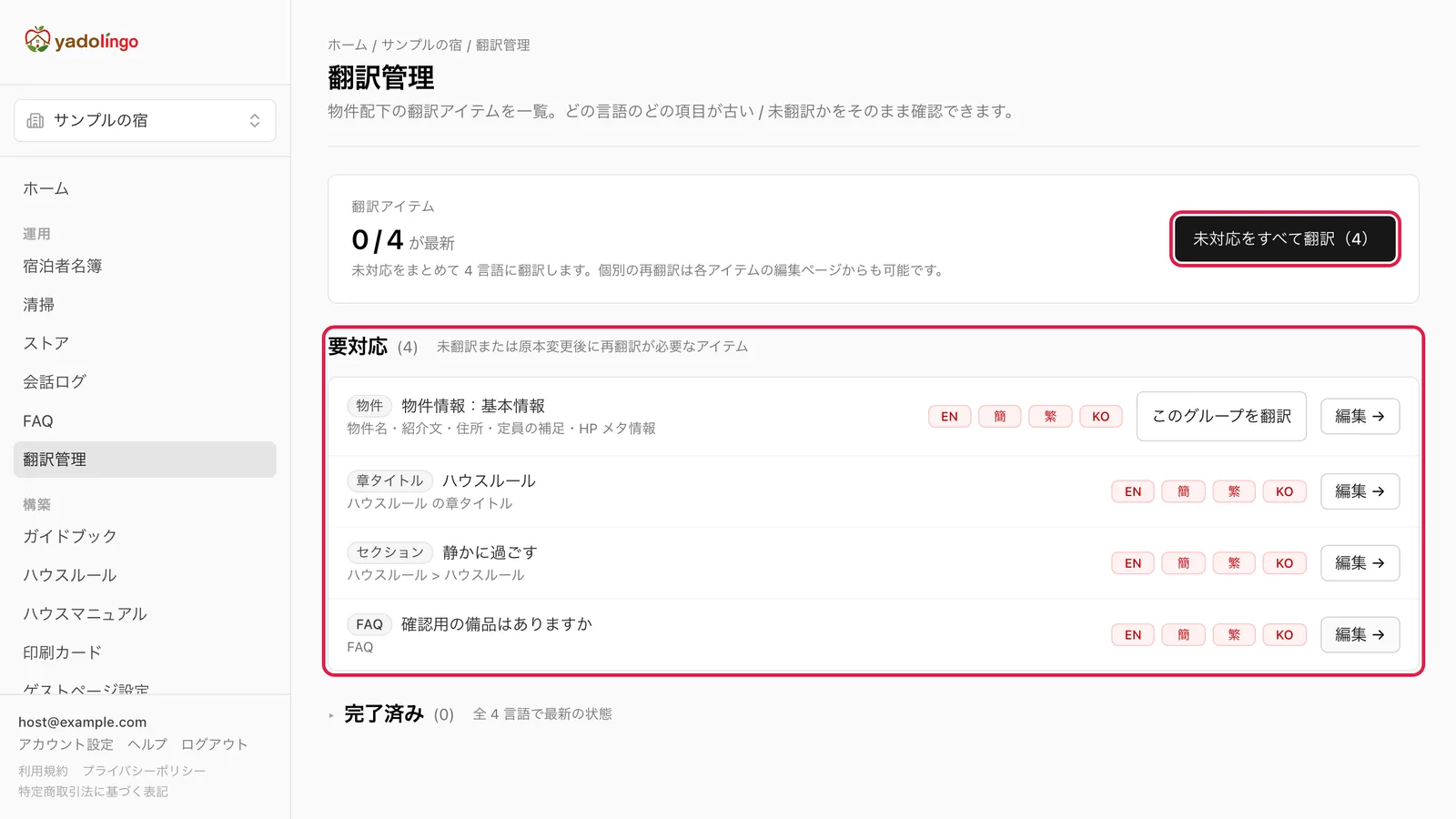Click the 要対応 section heading
The image size is (1456, 819).
pos(358,347)
